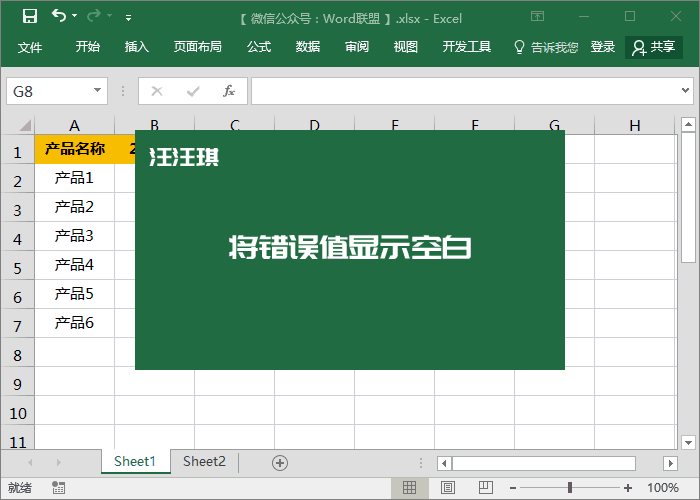The image size is (700, 500).
Task: Open the 视图 tab
Action: click(x=405, y=46)
